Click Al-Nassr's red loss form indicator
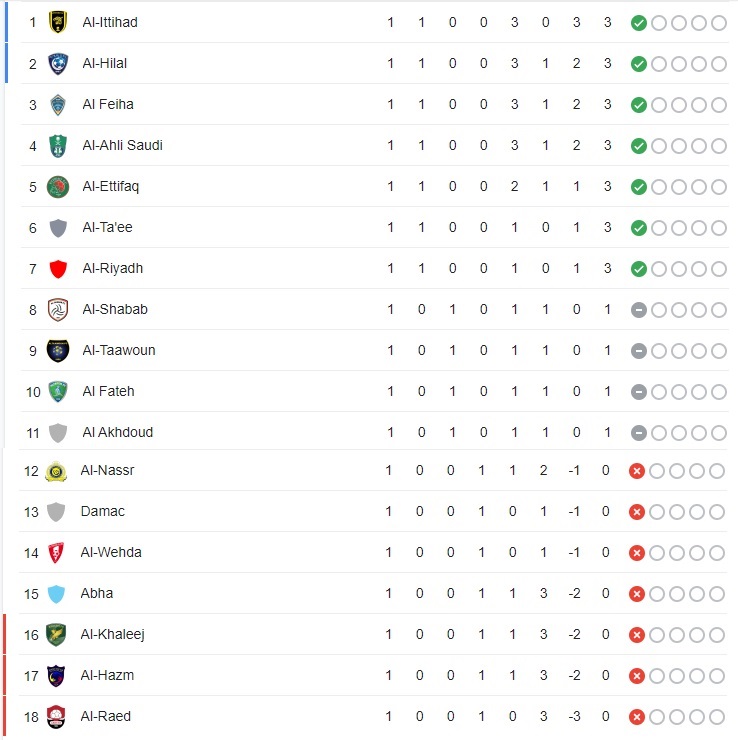This screenshot has height=740, width=738. [x=636, y=470]
